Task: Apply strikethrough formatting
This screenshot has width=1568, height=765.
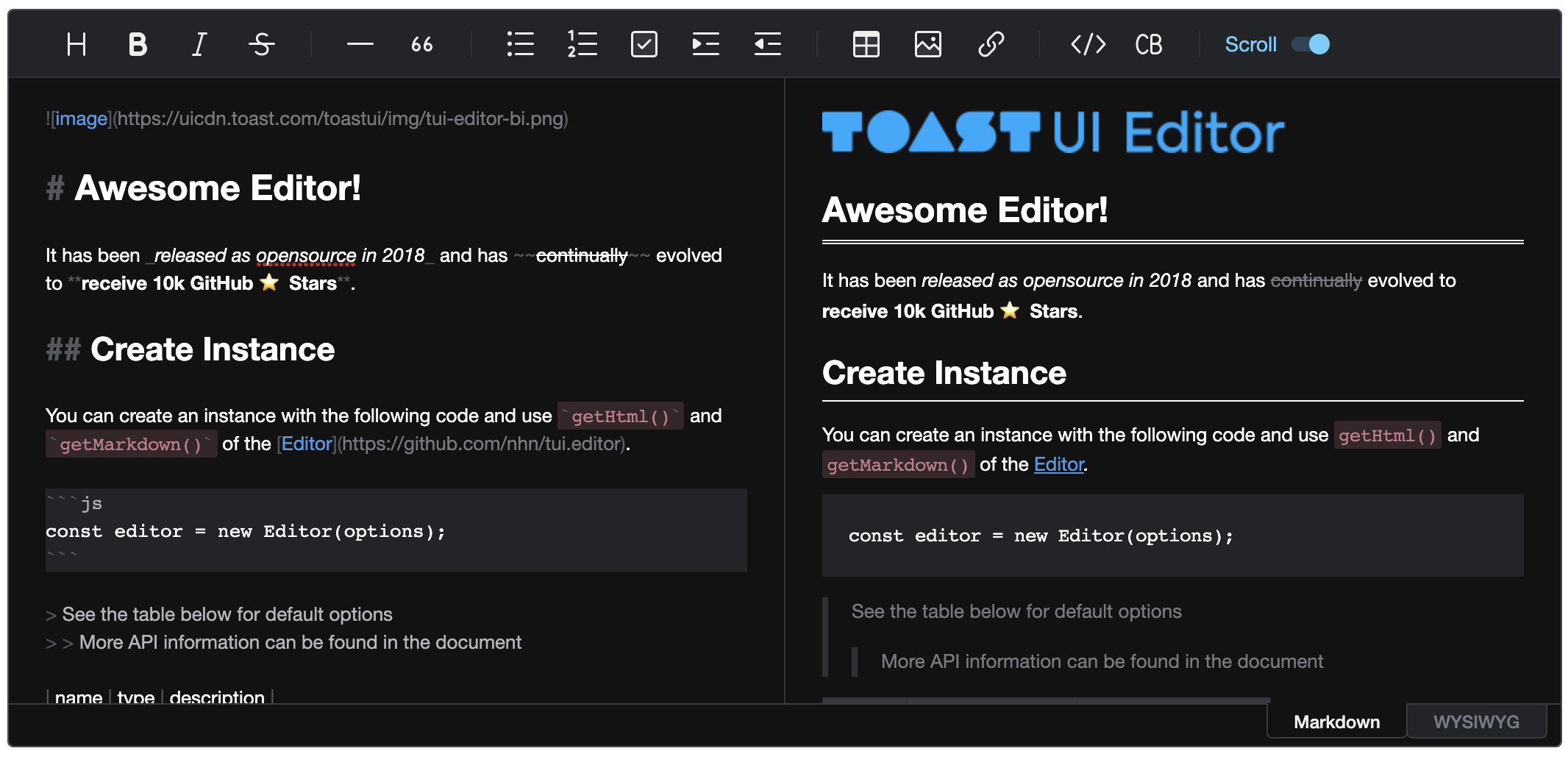Action: coord(260,44)
